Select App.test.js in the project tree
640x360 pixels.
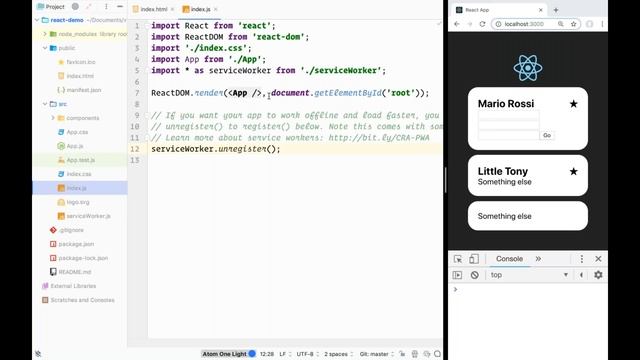(76, 160)
